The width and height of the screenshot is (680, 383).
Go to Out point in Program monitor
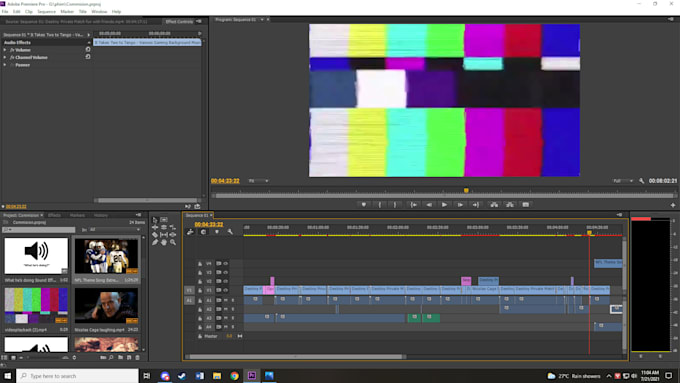tap(476, 205)
